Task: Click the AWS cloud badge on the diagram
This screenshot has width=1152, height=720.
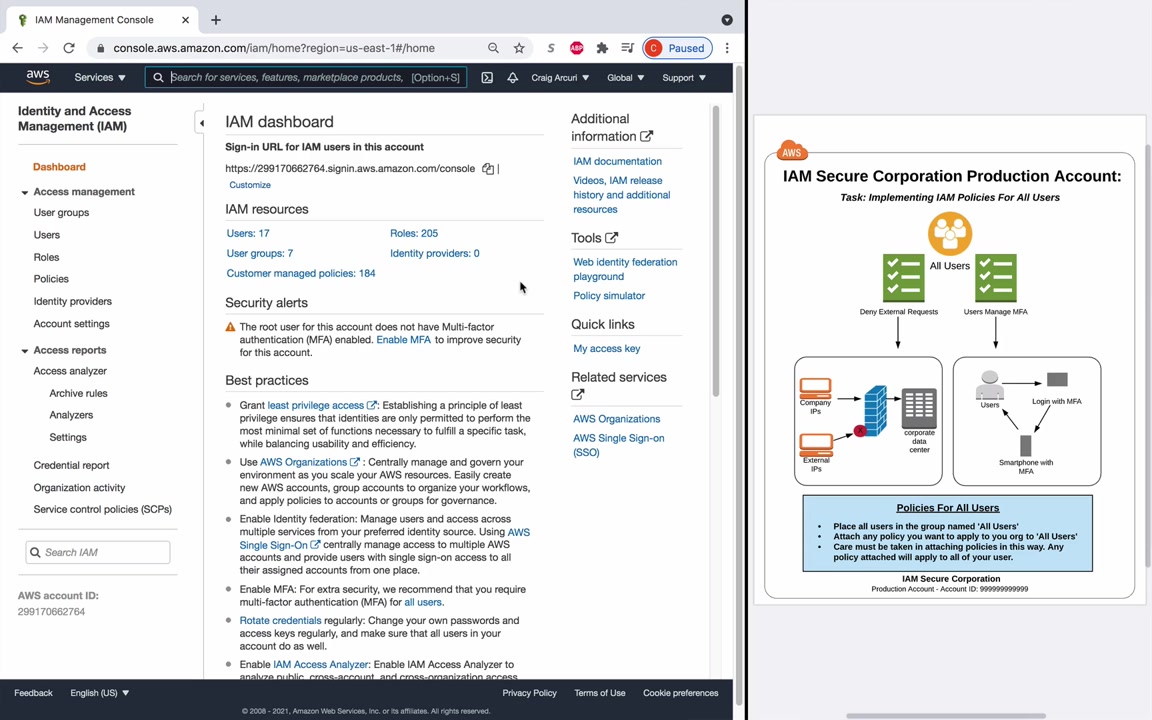Action: pos(791,151)
